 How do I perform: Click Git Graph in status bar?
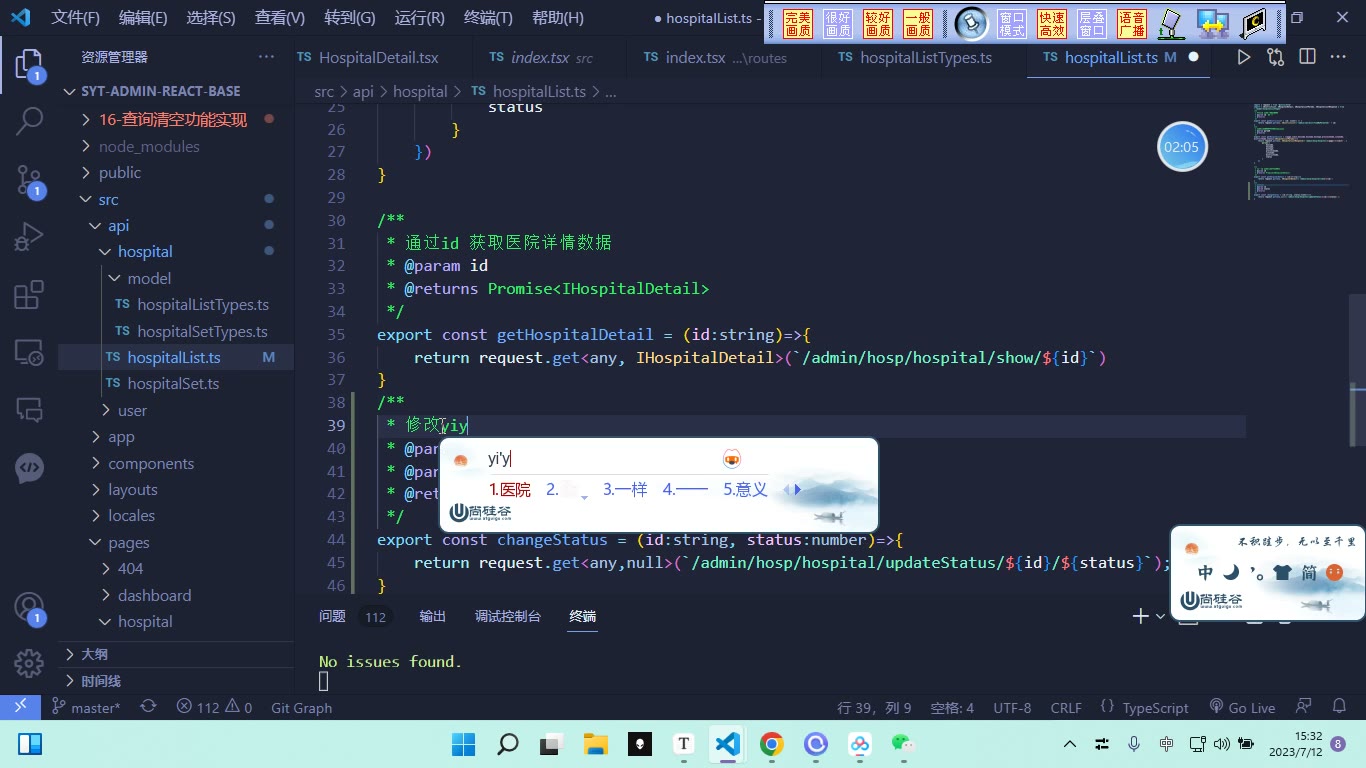[x=301, y=707]
